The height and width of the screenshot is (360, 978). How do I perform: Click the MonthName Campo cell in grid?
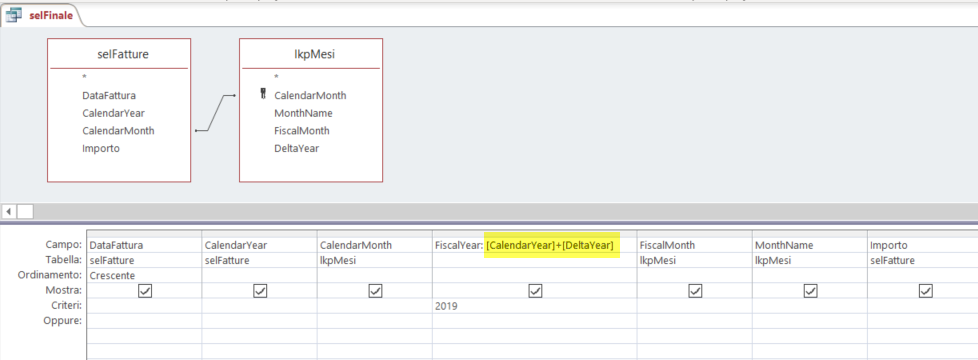point(810,245)
